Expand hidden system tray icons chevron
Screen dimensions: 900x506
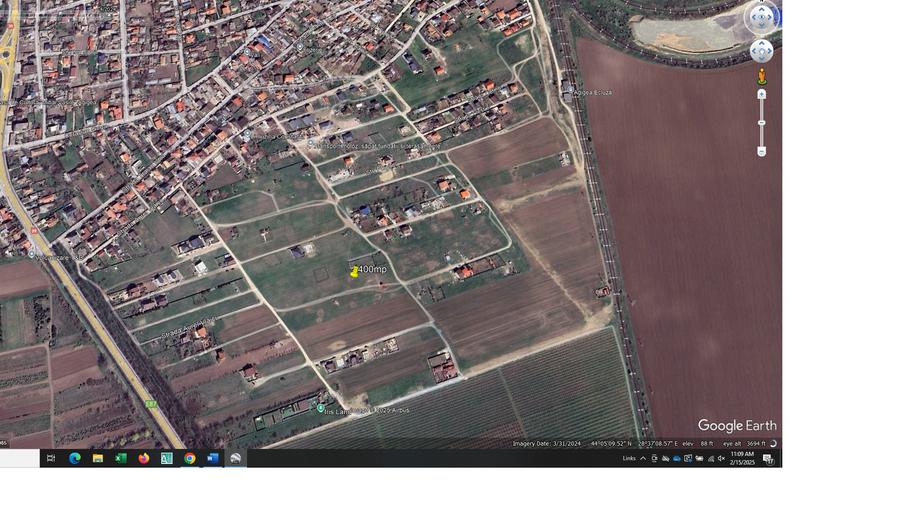643,458
